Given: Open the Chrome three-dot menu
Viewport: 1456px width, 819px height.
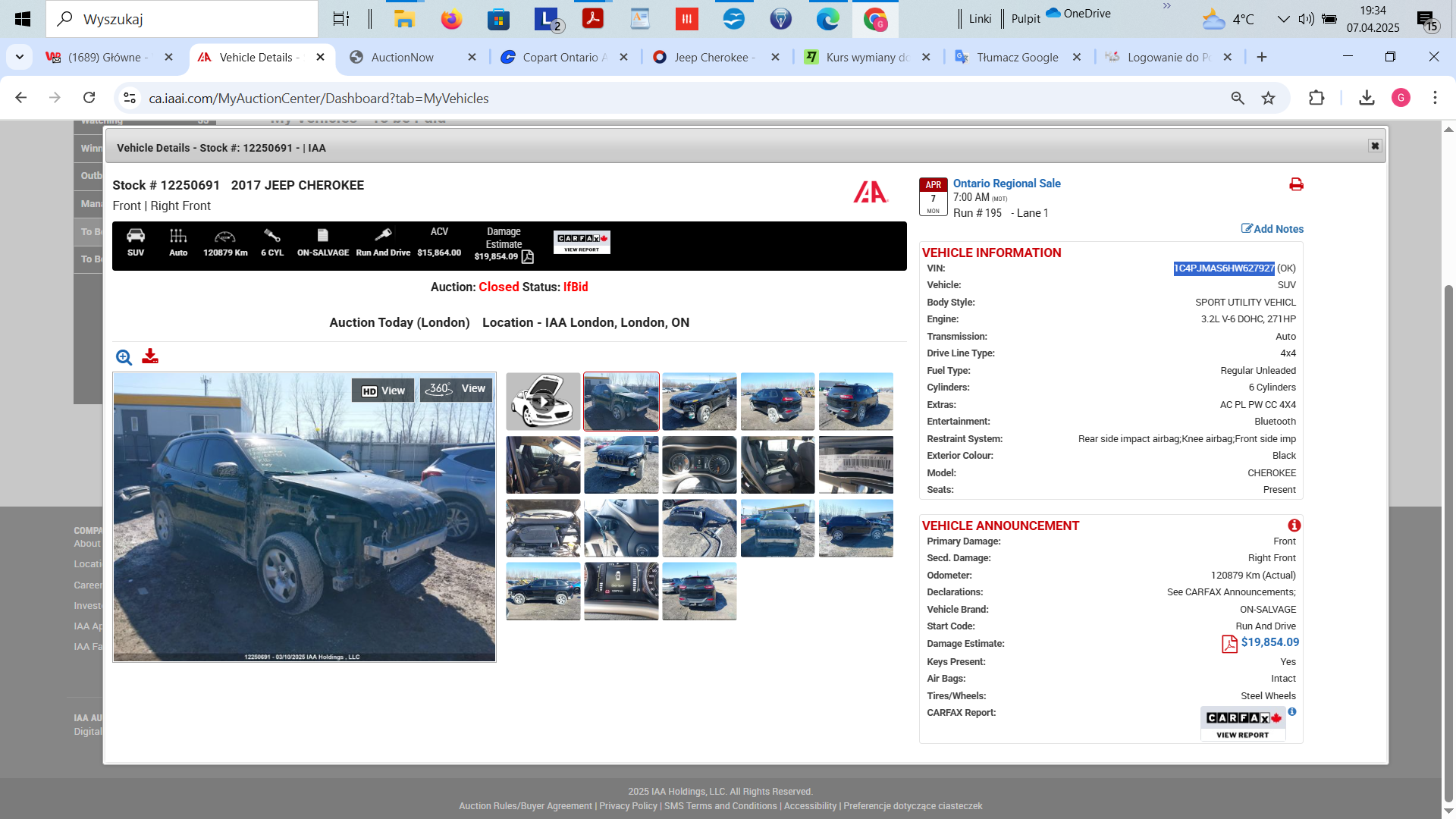Looking at the screenshot, I should pos(1435,98).
